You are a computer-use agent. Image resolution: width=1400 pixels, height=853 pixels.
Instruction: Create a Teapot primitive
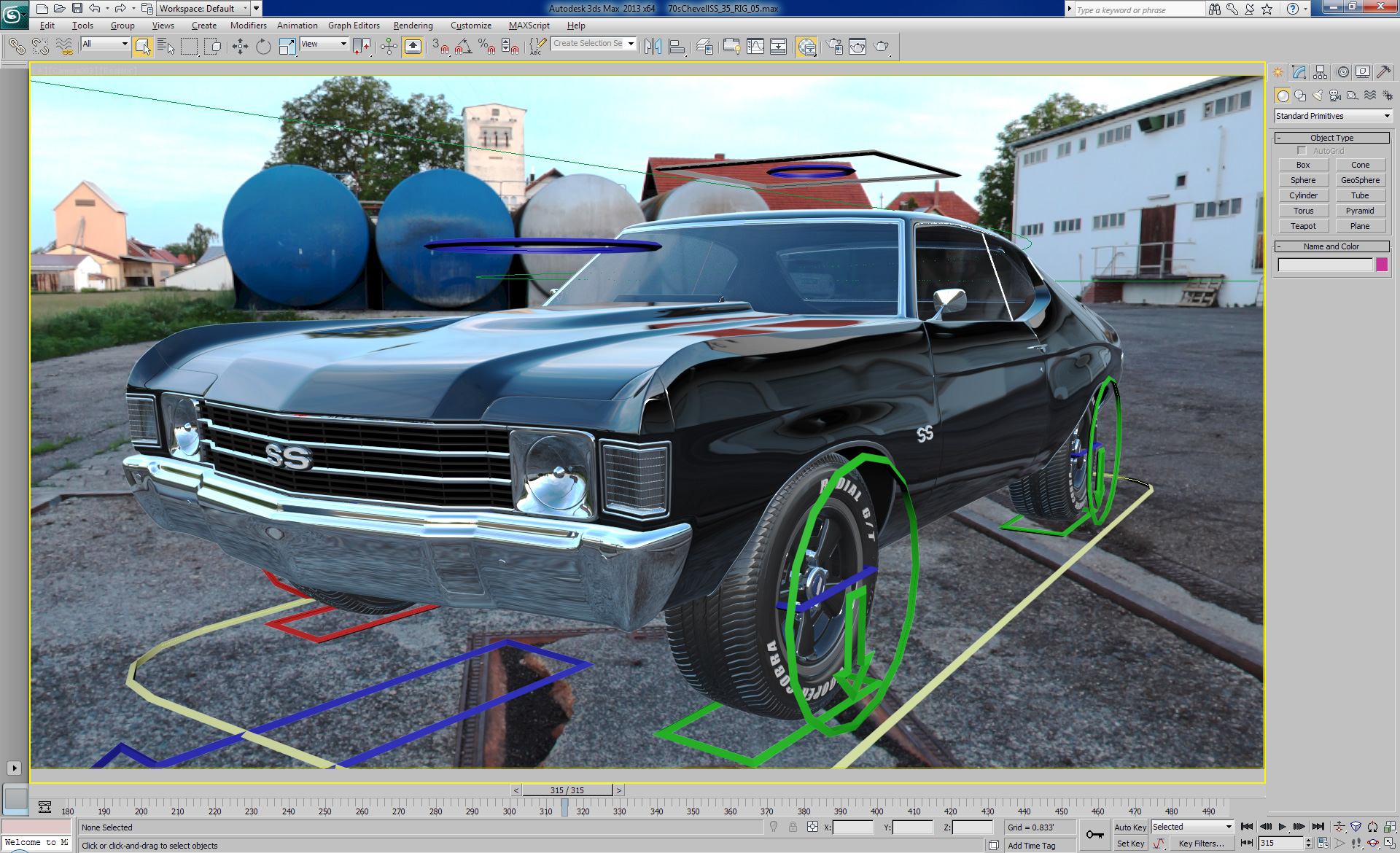click(x=1303, y=226)
